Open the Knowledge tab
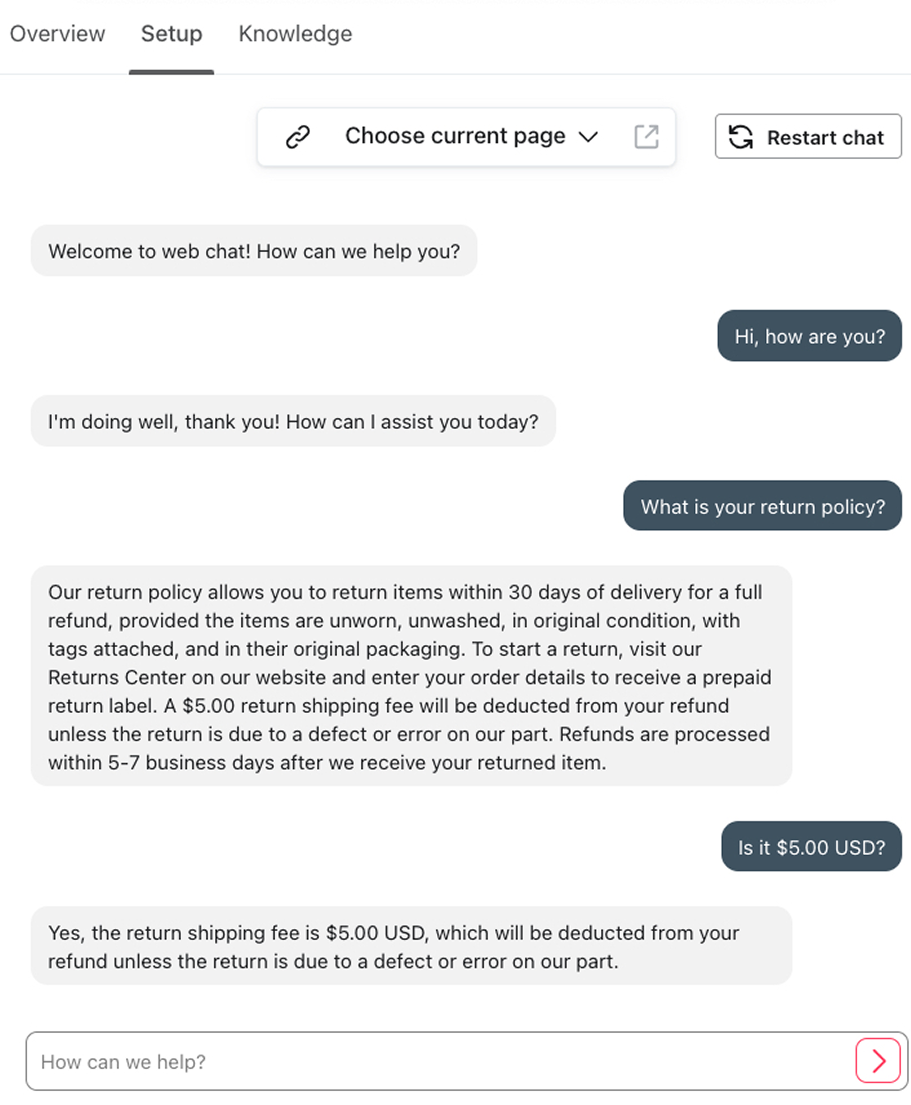The image size is (911, 1105). pos(295,34)
